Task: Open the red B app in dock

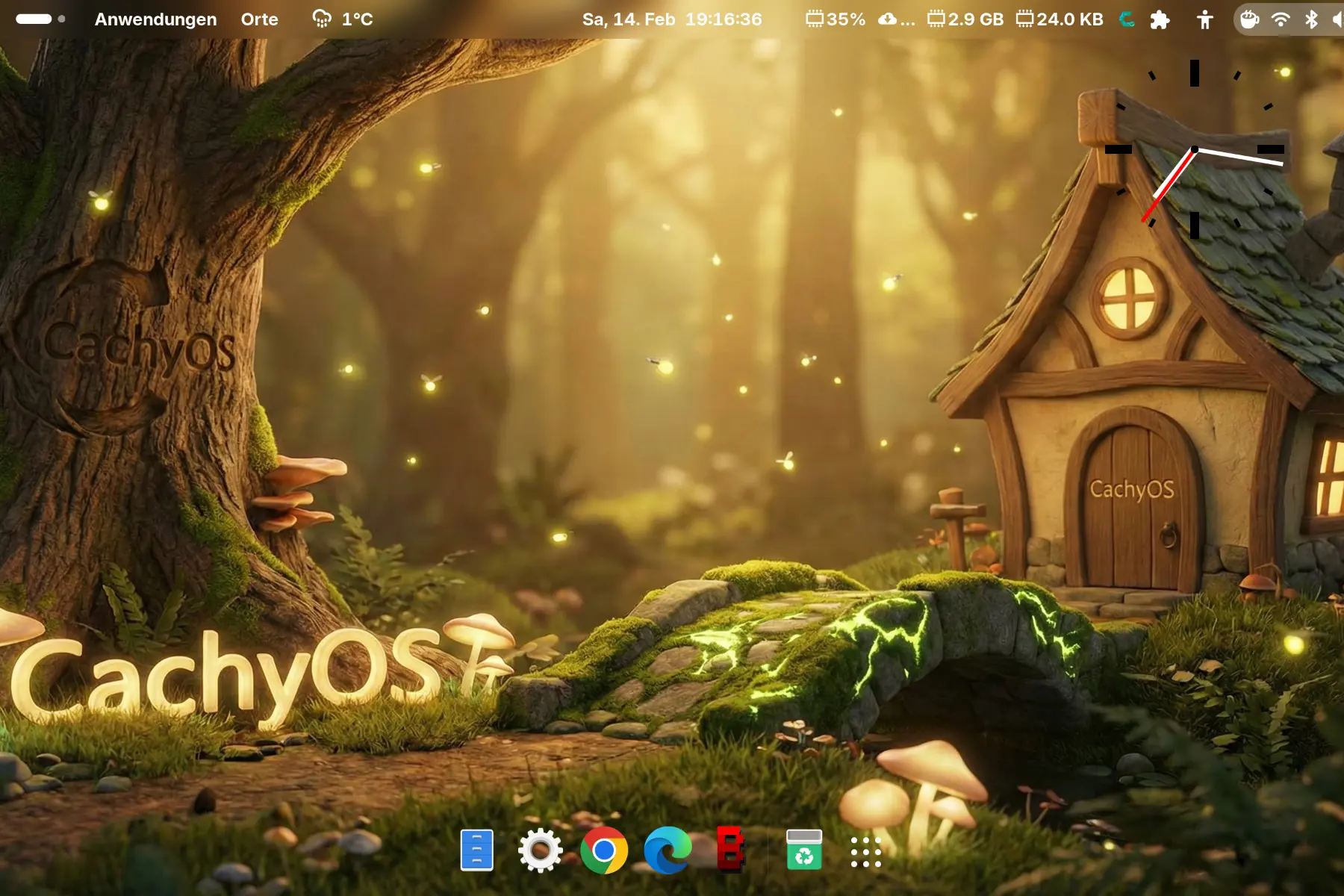Action: (730, 850)
